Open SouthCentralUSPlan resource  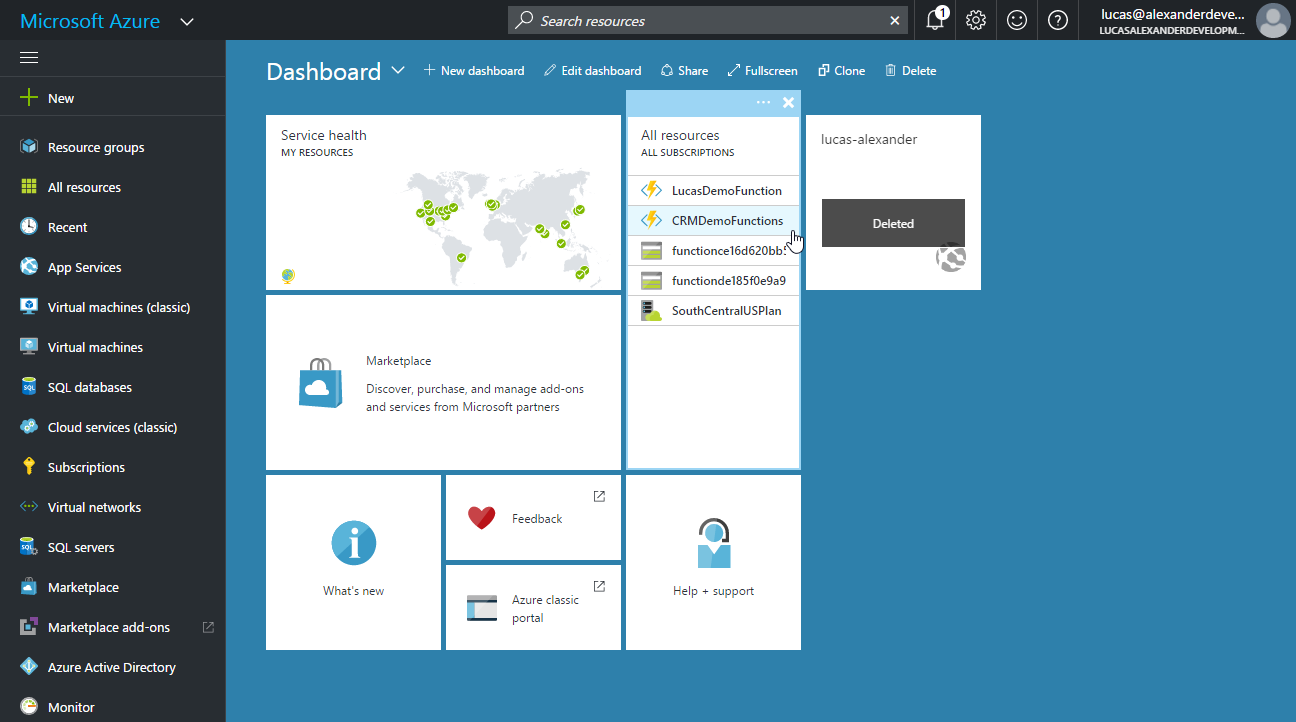(713, 310)
